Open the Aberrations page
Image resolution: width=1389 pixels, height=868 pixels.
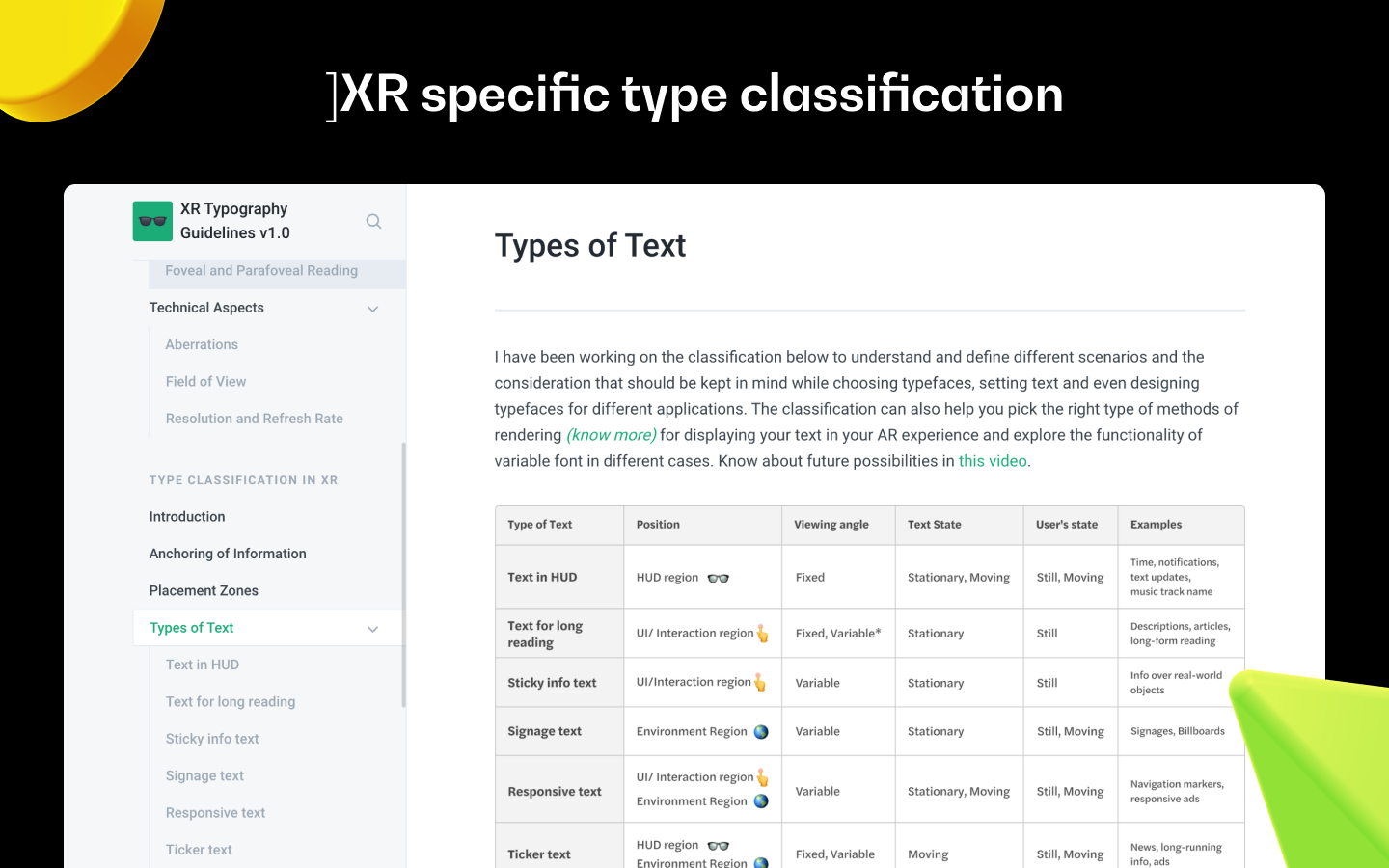[x=202, y=344]
